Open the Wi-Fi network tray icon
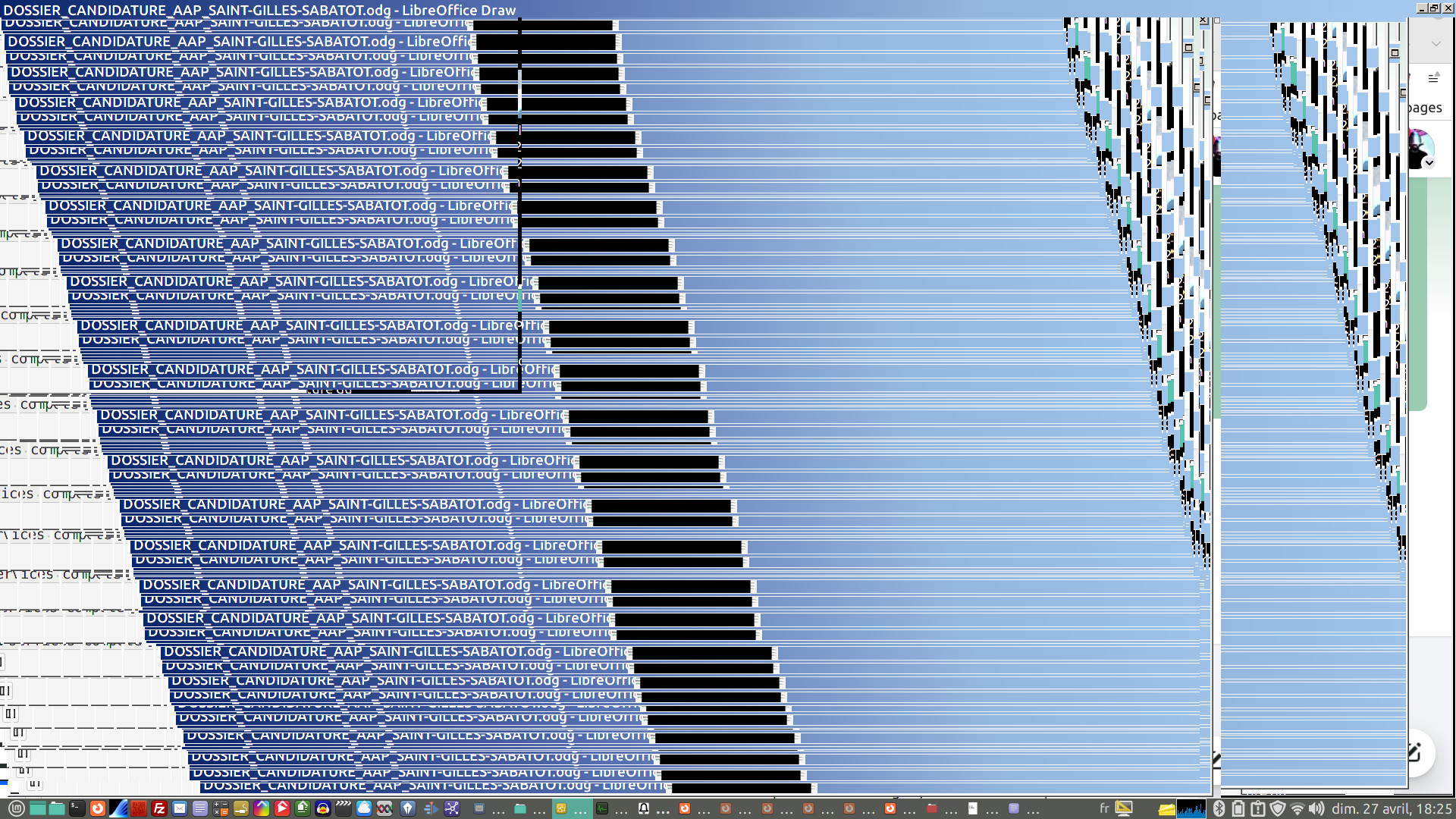 point(1298,808)
